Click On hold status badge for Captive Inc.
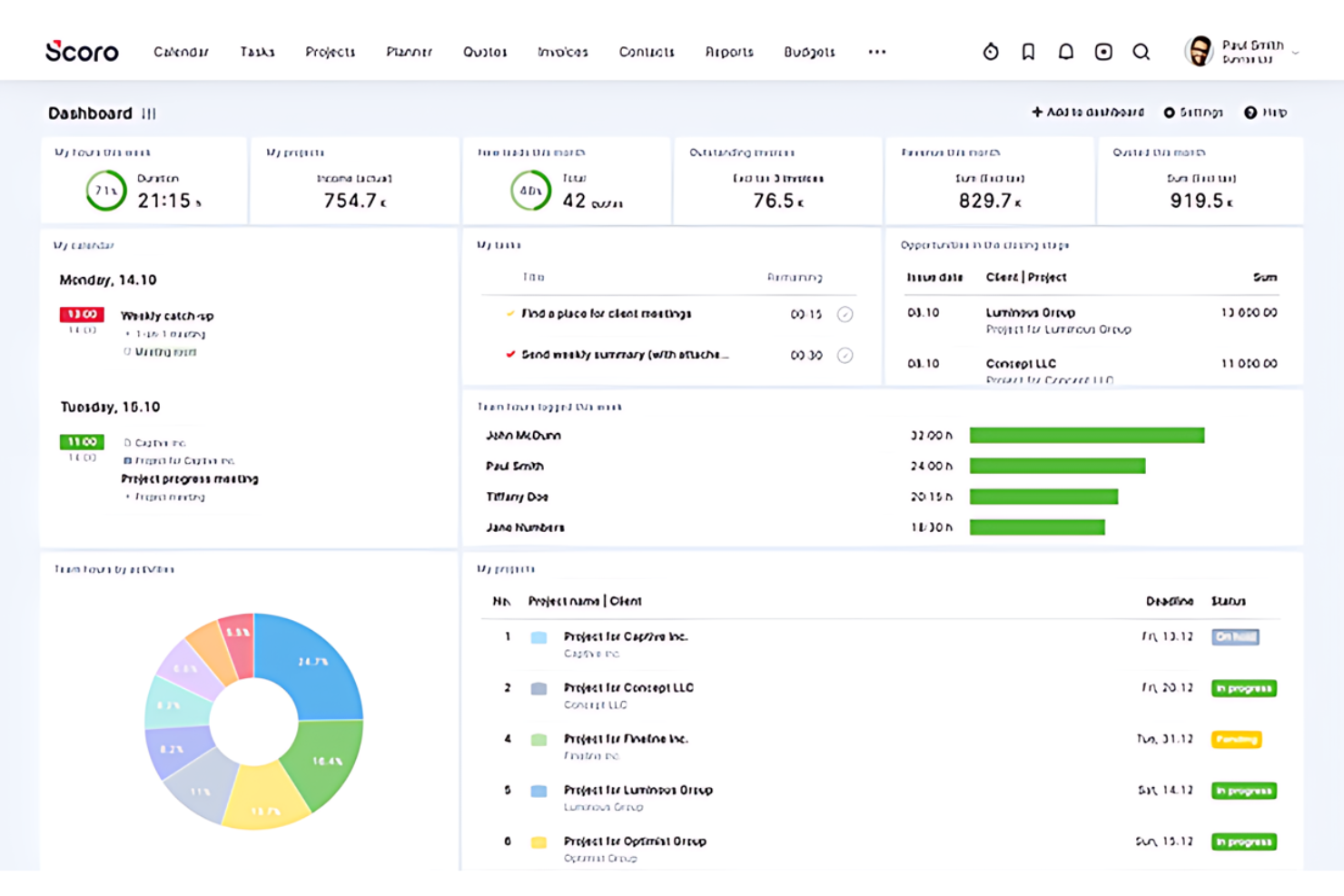 pyautogui.click(x=1235, y=637)
